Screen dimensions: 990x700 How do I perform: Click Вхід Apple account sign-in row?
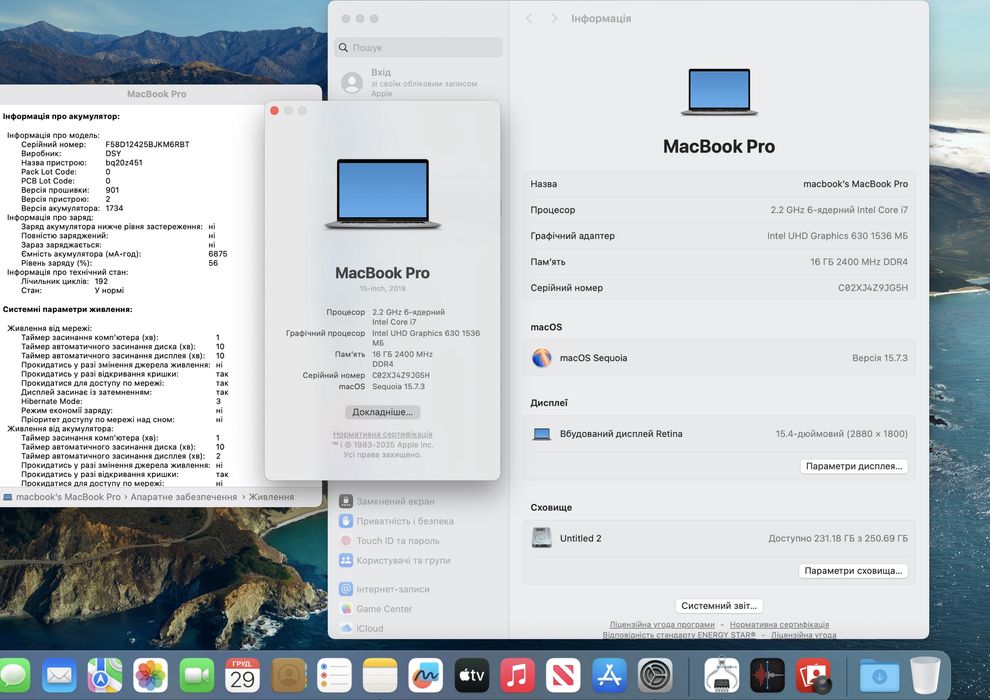pyautogui.click(x=418, y=82)
